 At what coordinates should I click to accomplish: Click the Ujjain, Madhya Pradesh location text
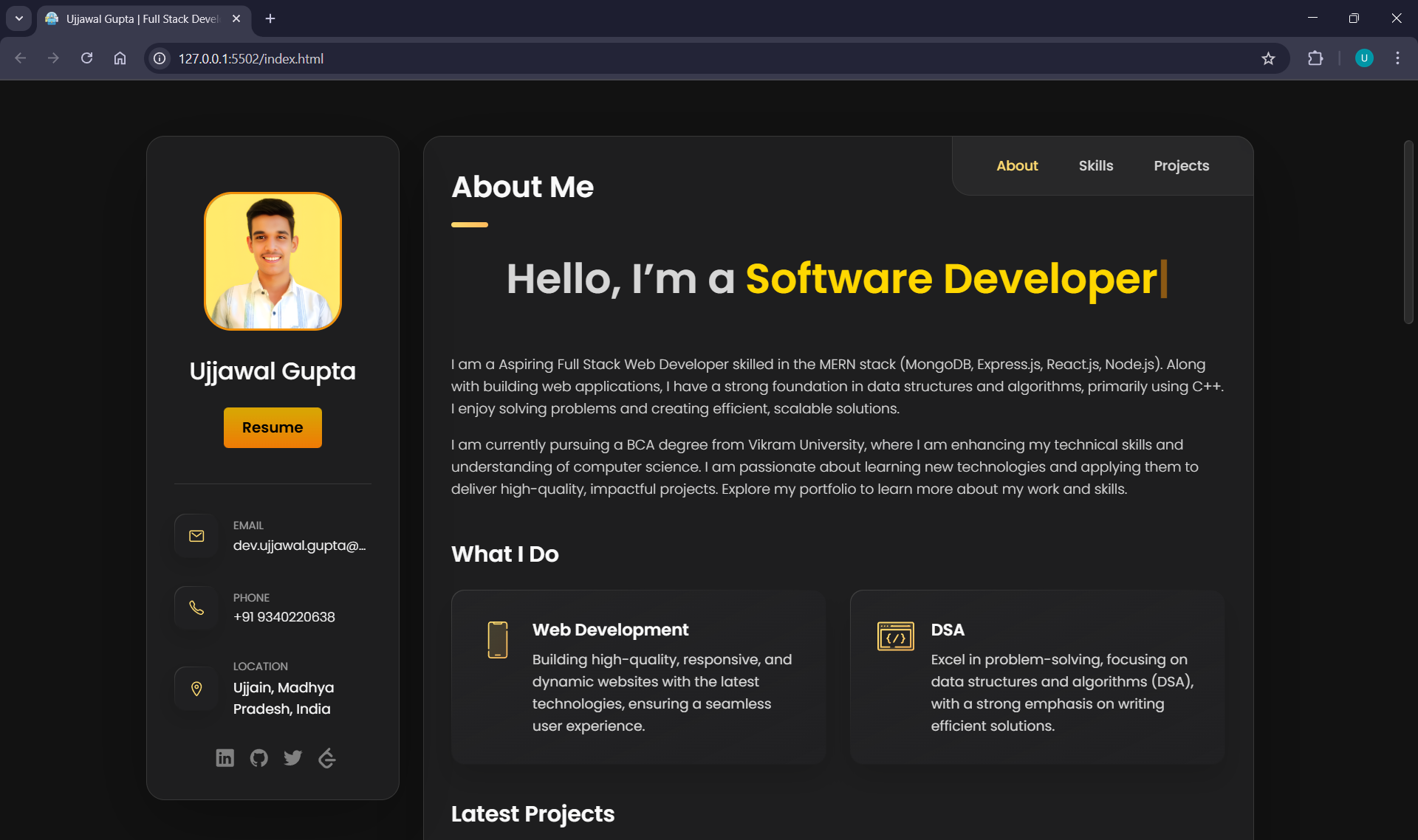[284, 698]
